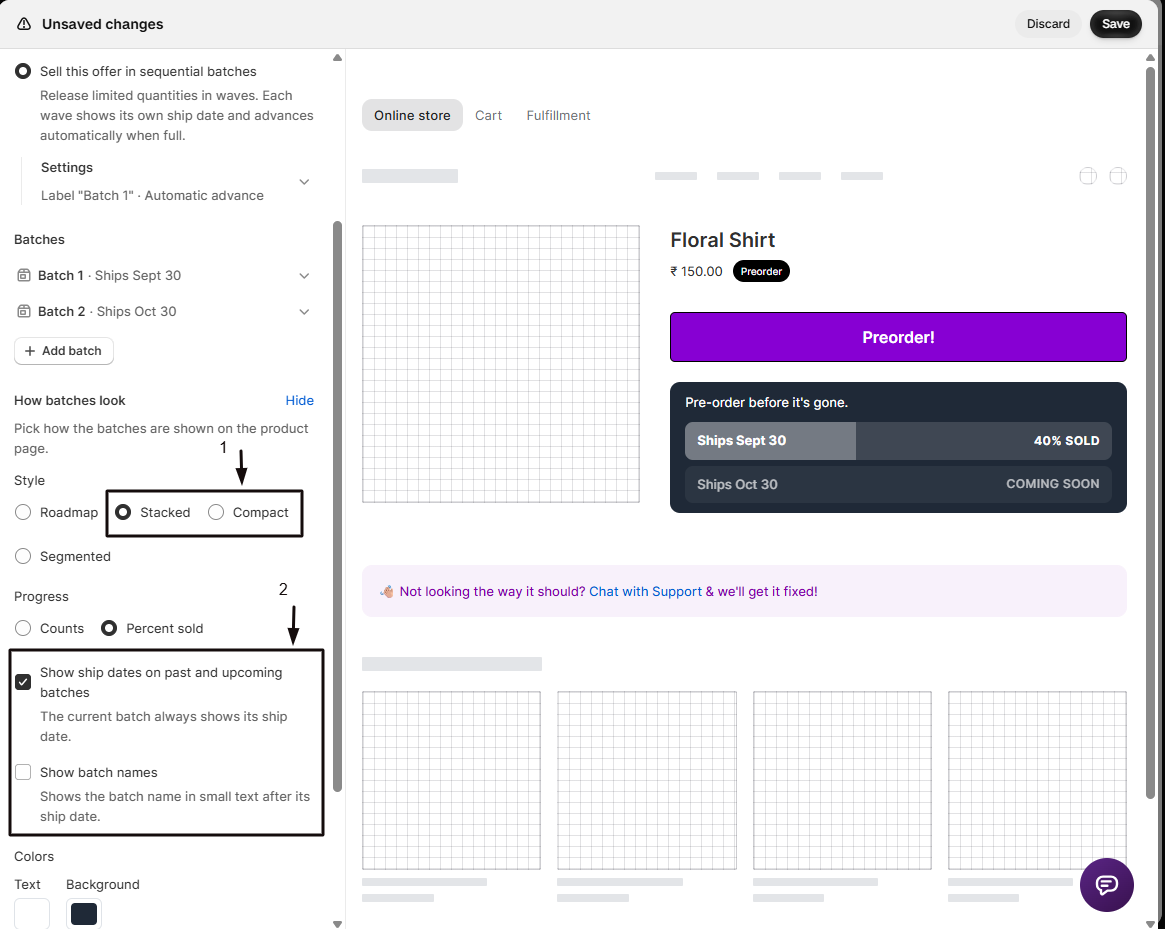The width and height of the screenshot is (1165, 929).
Task: Click the 40% SOLD label
Action: pyautogui.click(x=1066, y=441)
